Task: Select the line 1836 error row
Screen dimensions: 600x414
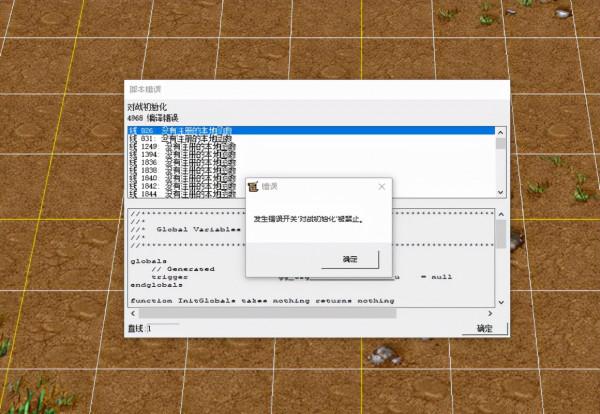Action: click(x=180, y=162)
